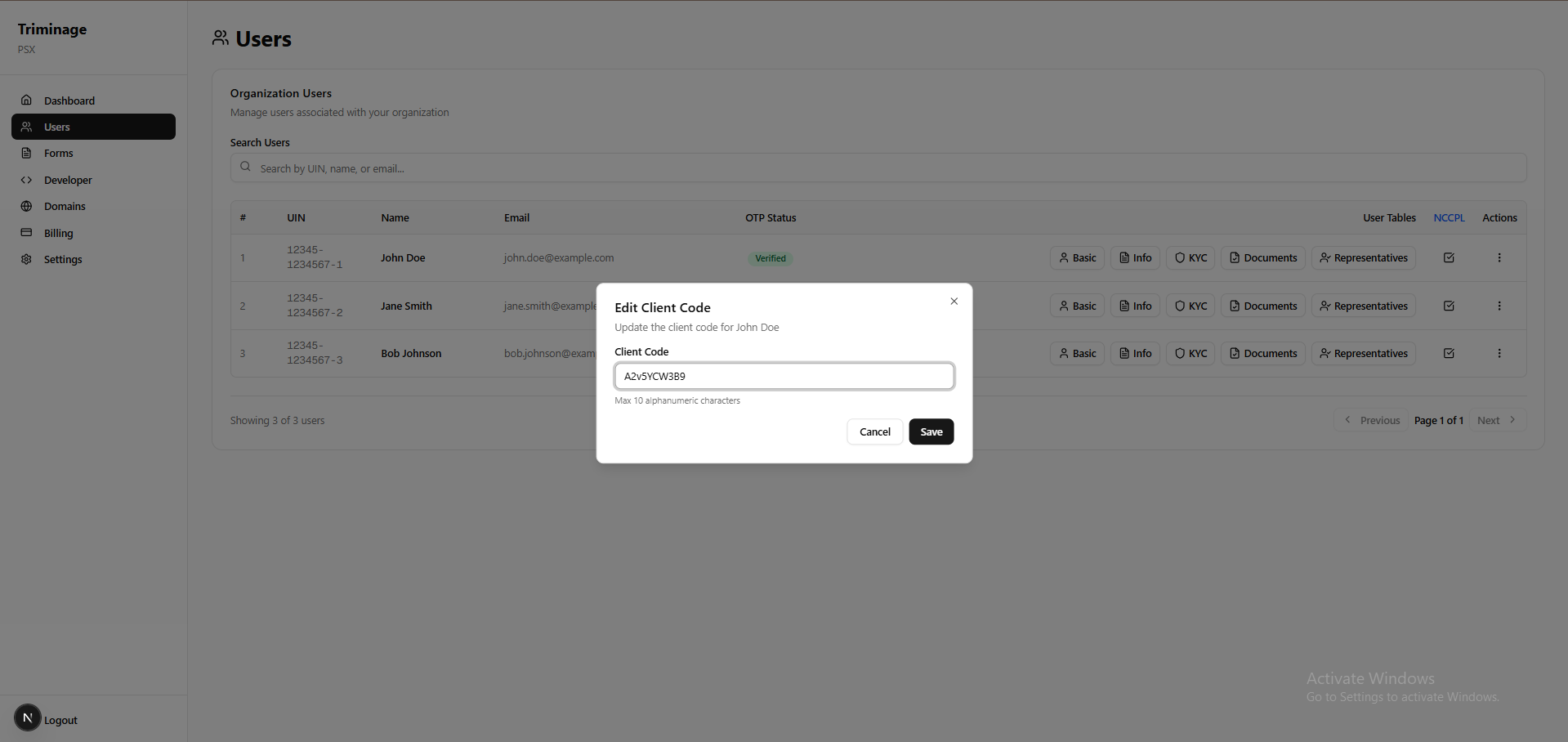Select the Developer code brackets icon
Image resolution: width=1568 pixels, height=742 pixels.
(x=26, y=180)
